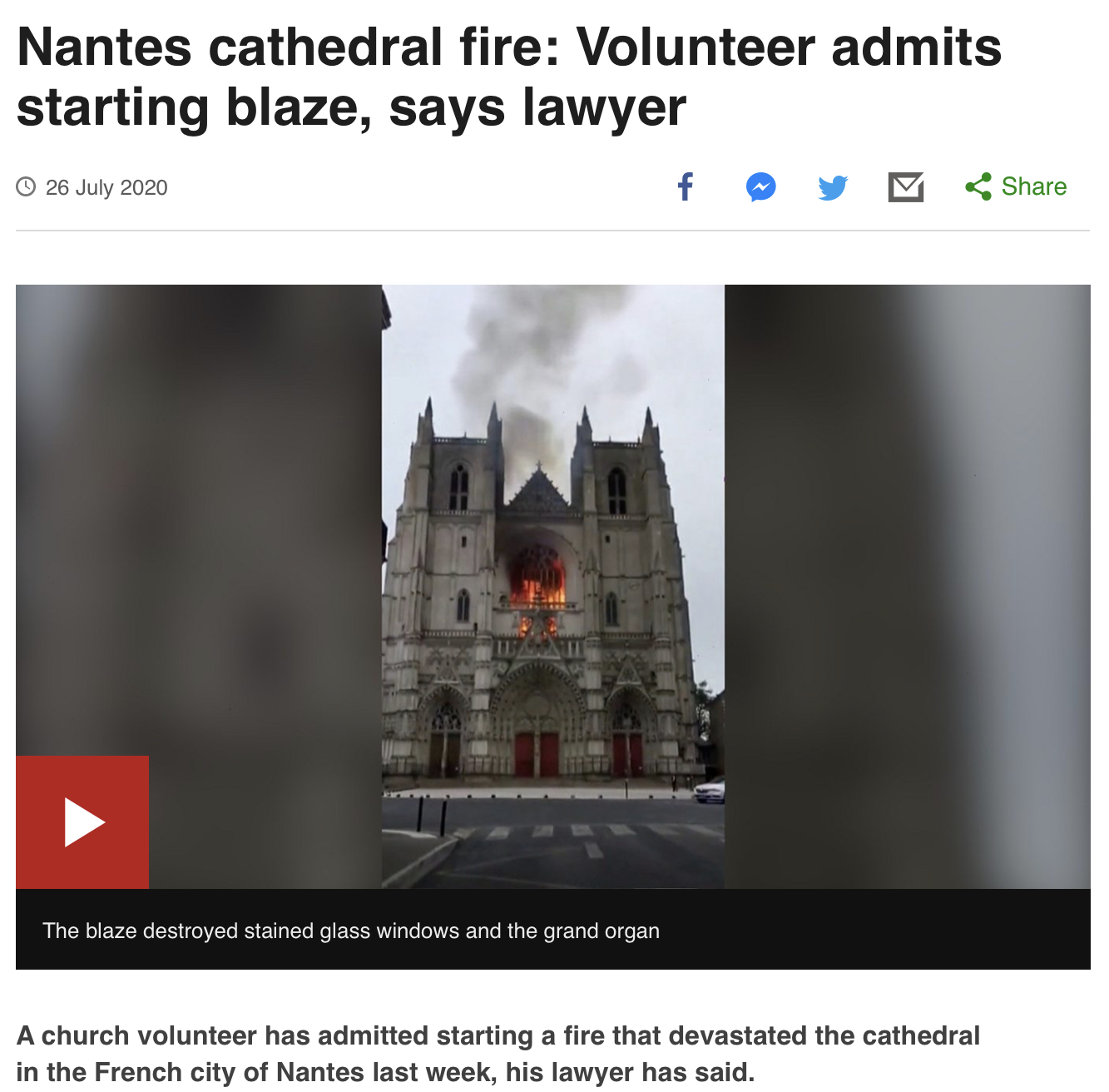Image resolution: width=1109 pixels, height=1092 pixels.
Task: Play the cathedral fire video
Action: [x=82, y=822]
